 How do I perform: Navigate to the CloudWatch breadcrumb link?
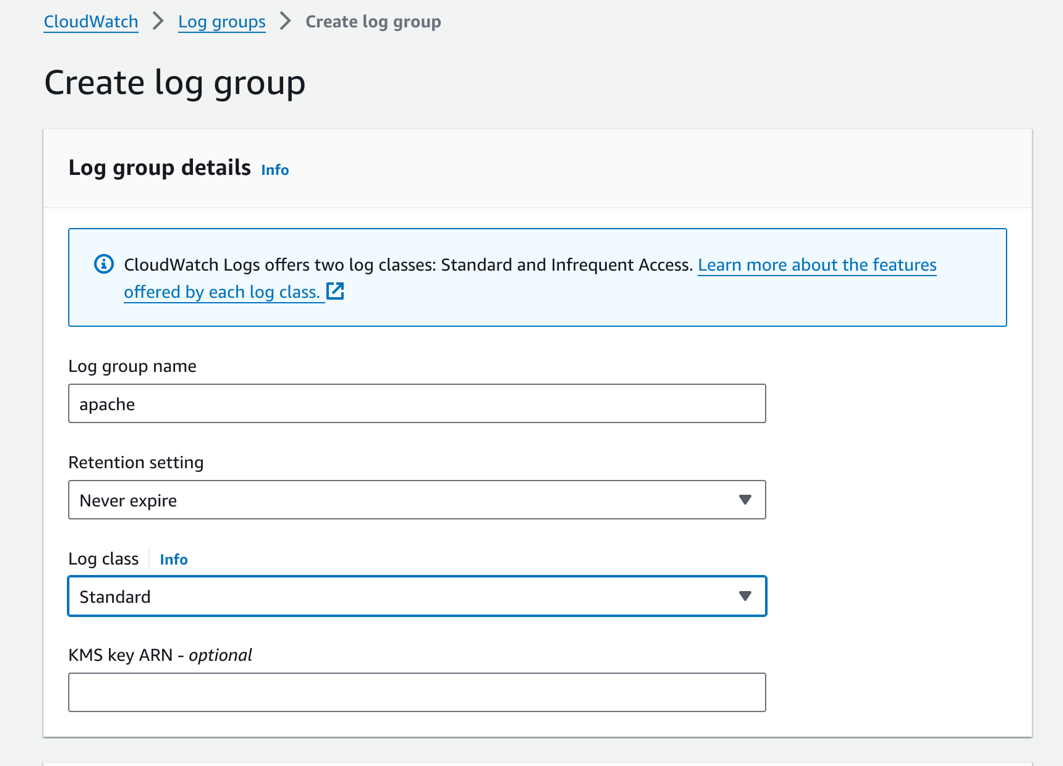click(x=90, y=21)
